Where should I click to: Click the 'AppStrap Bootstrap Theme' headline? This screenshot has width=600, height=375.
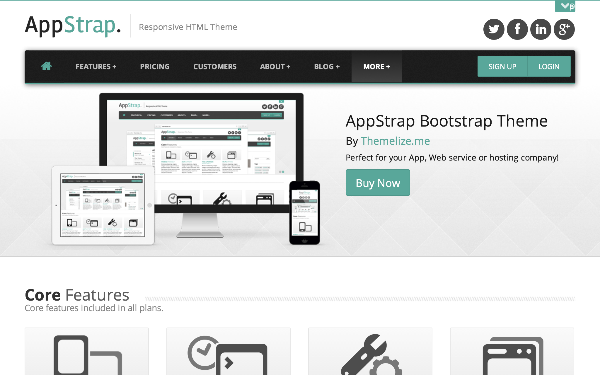click(x=447, y=121)
